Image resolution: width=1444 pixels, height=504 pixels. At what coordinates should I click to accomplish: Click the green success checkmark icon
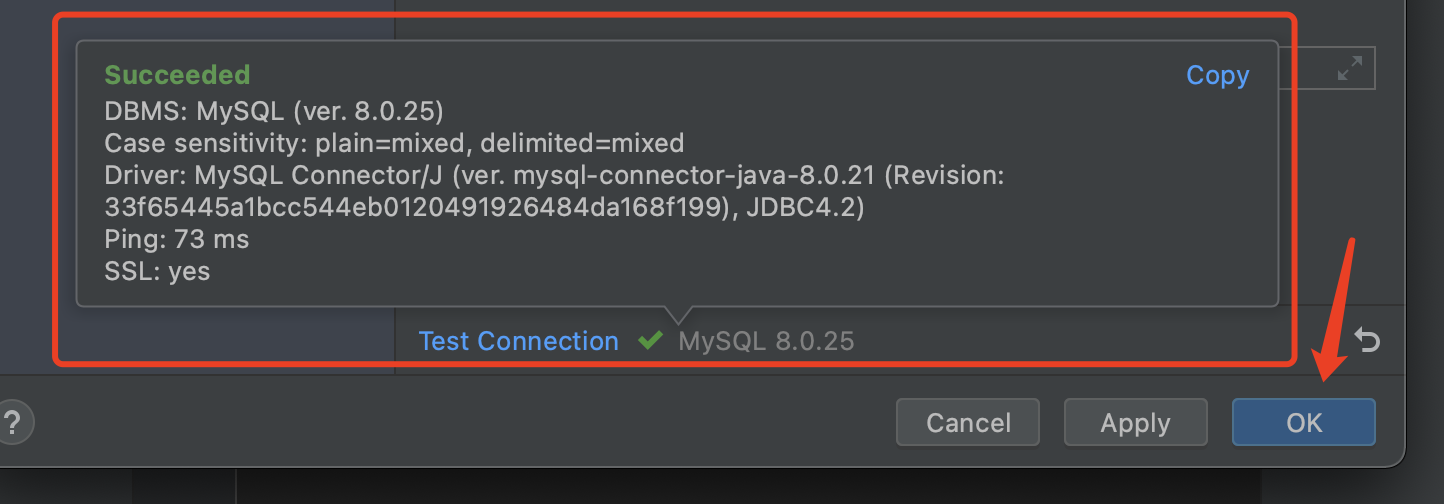(x=650, y=341)
